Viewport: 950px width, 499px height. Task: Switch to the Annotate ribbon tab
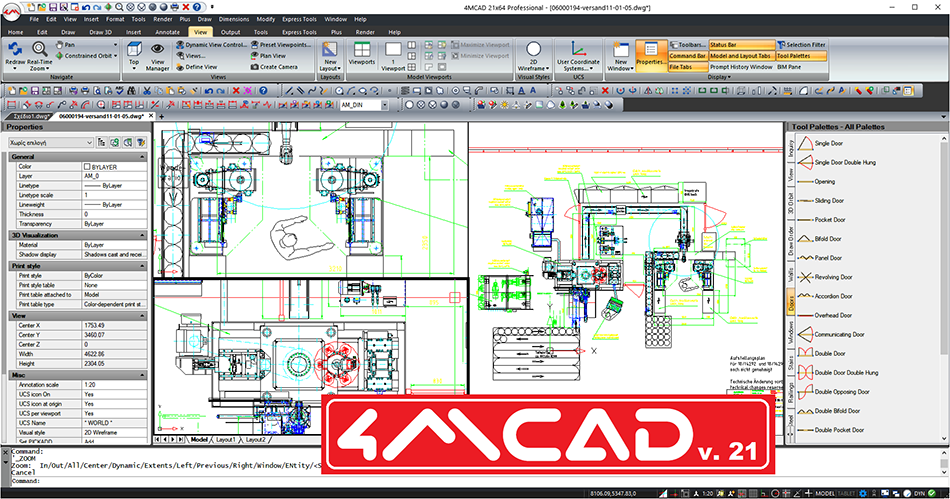(167, 32)
